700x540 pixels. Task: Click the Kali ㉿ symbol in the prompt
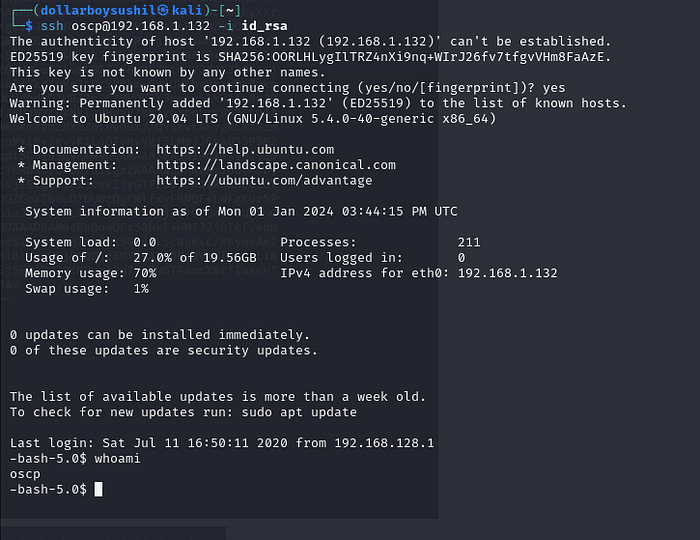[x=149, y=11]
